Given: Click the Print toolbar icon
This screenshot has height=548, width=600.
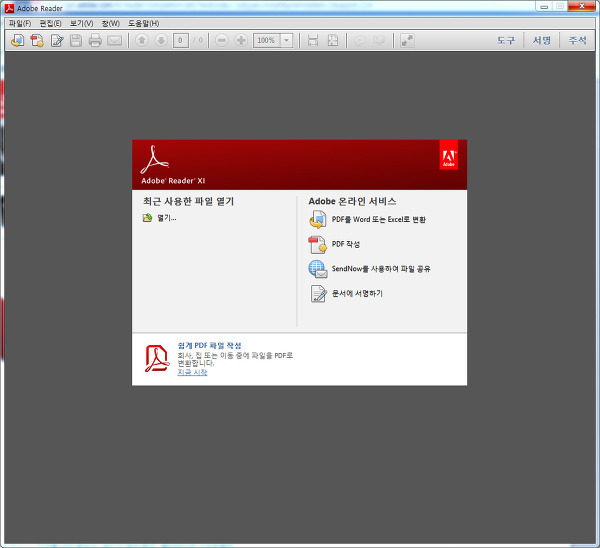Looking at the screenshot, I should (x=95, y=40).
